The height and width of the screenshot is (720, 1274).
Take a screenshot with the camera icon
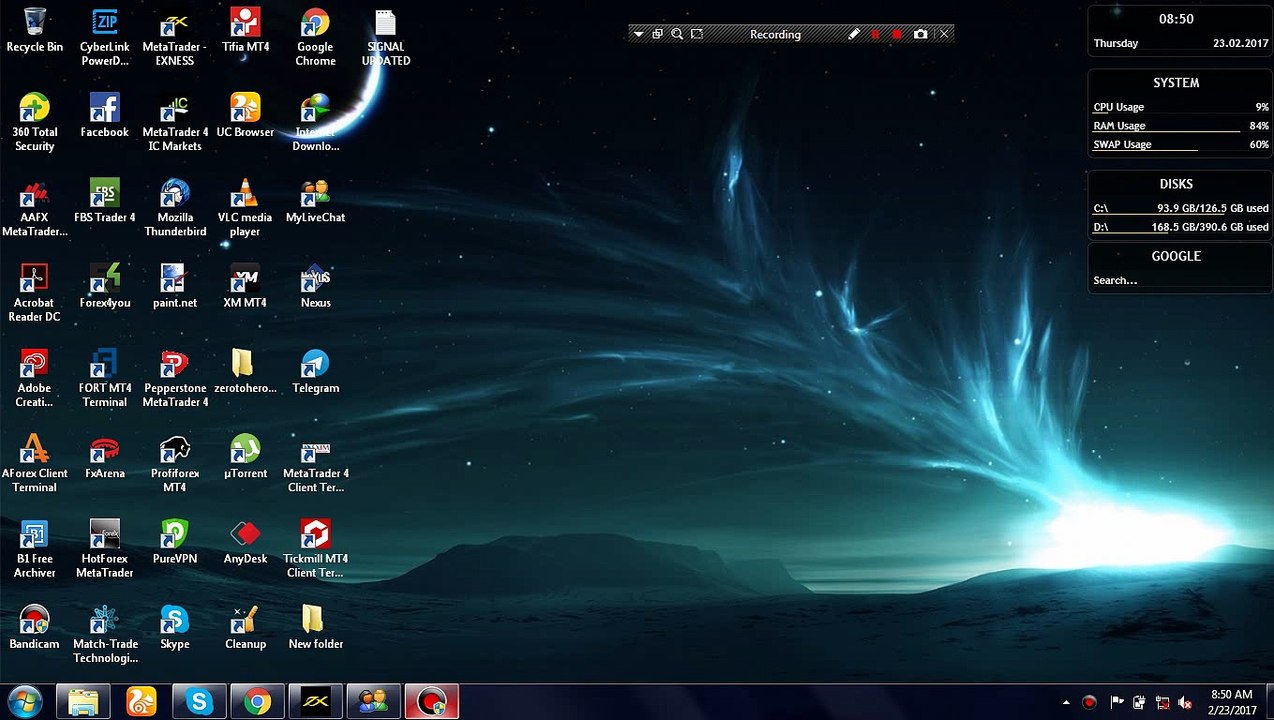point(920,34)
